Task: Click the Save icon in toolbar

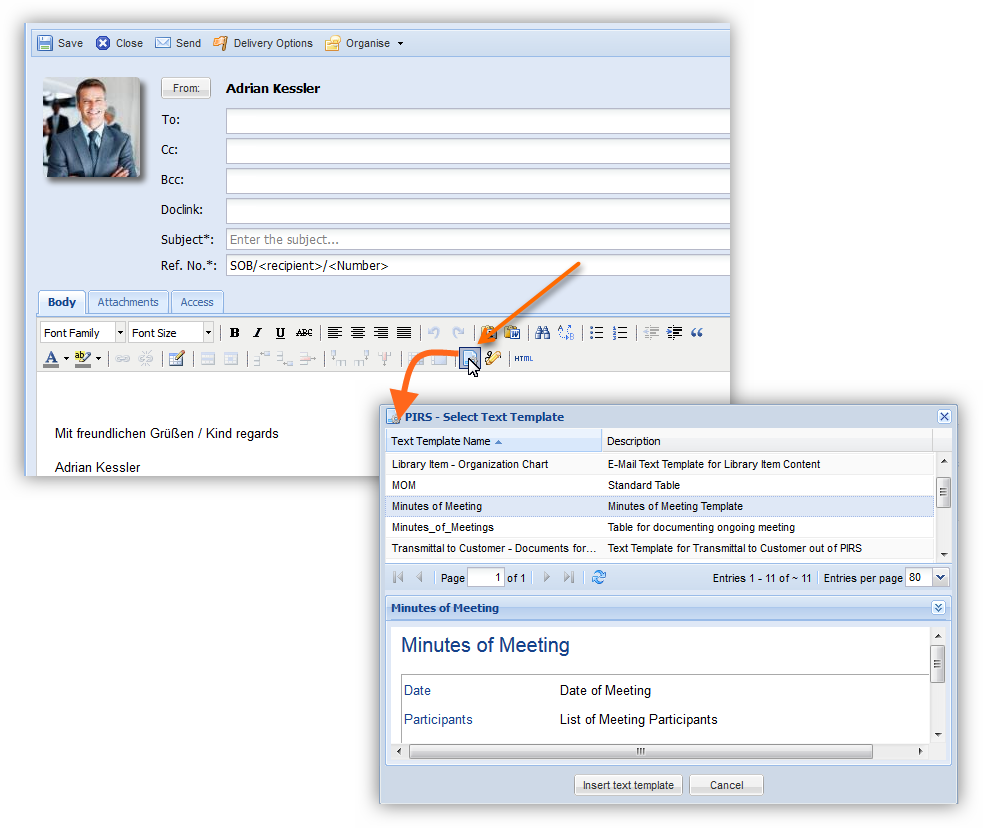Action: (x=45, y=43)
